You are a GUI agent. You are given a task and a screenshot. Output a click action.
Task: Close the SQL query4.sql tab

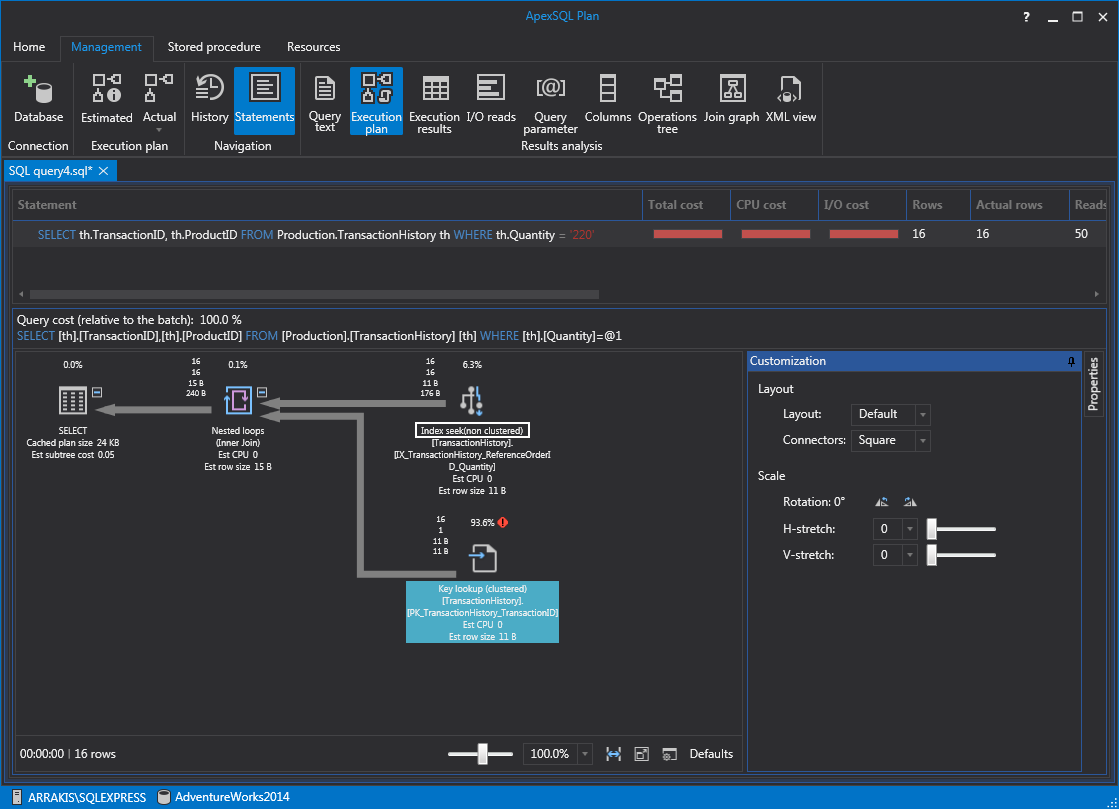103,171
